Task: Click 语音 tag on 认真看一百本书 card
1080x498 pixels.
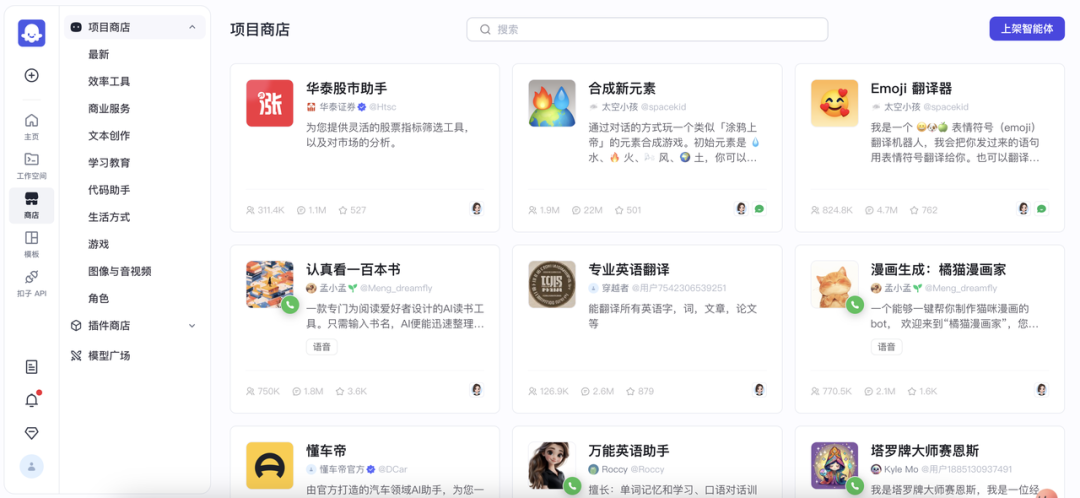Action: [322, 347]
